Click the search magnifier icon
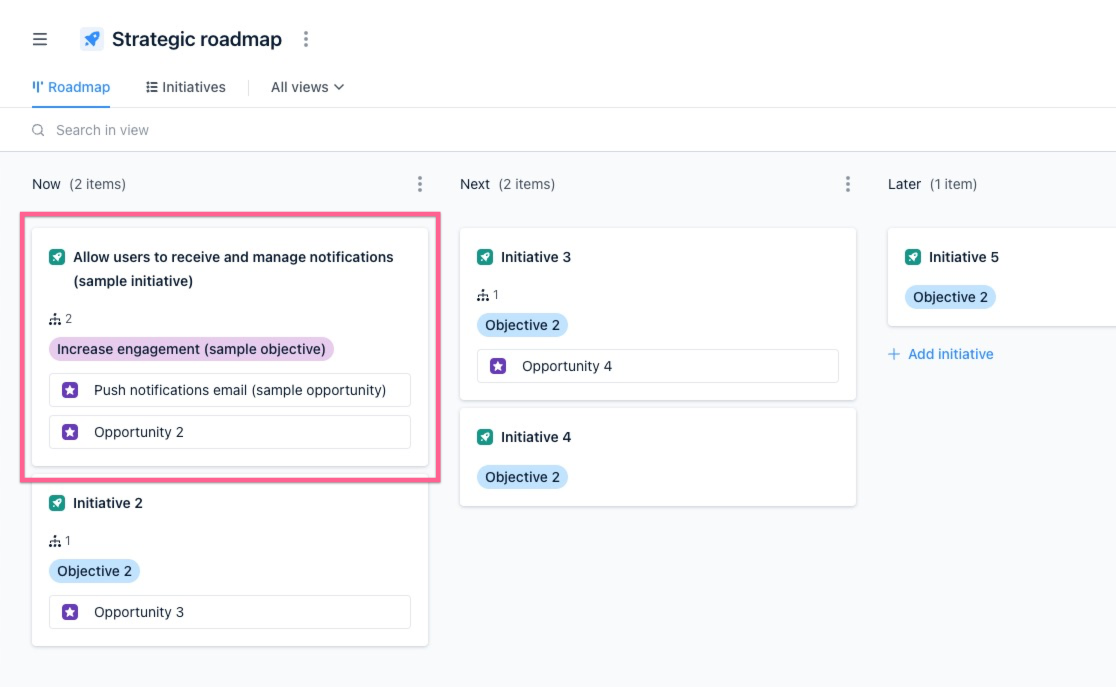The height and width of the screenshot is (687, 1116). point(38,130)
